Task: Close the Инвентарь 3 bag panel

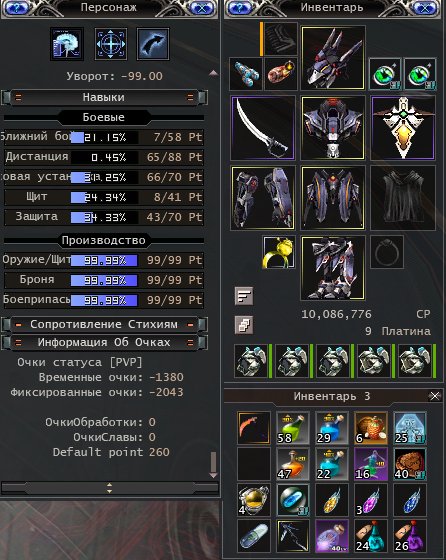Action: click(435, 396)
